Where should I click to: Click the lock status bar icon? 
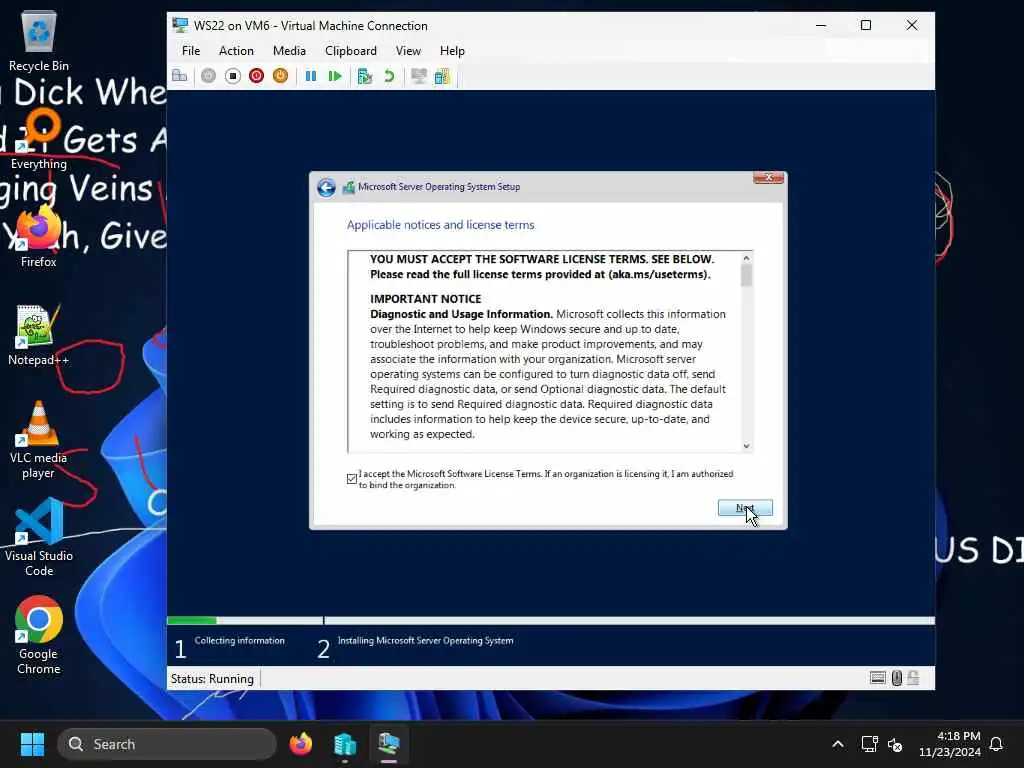(x=913, y=678)
